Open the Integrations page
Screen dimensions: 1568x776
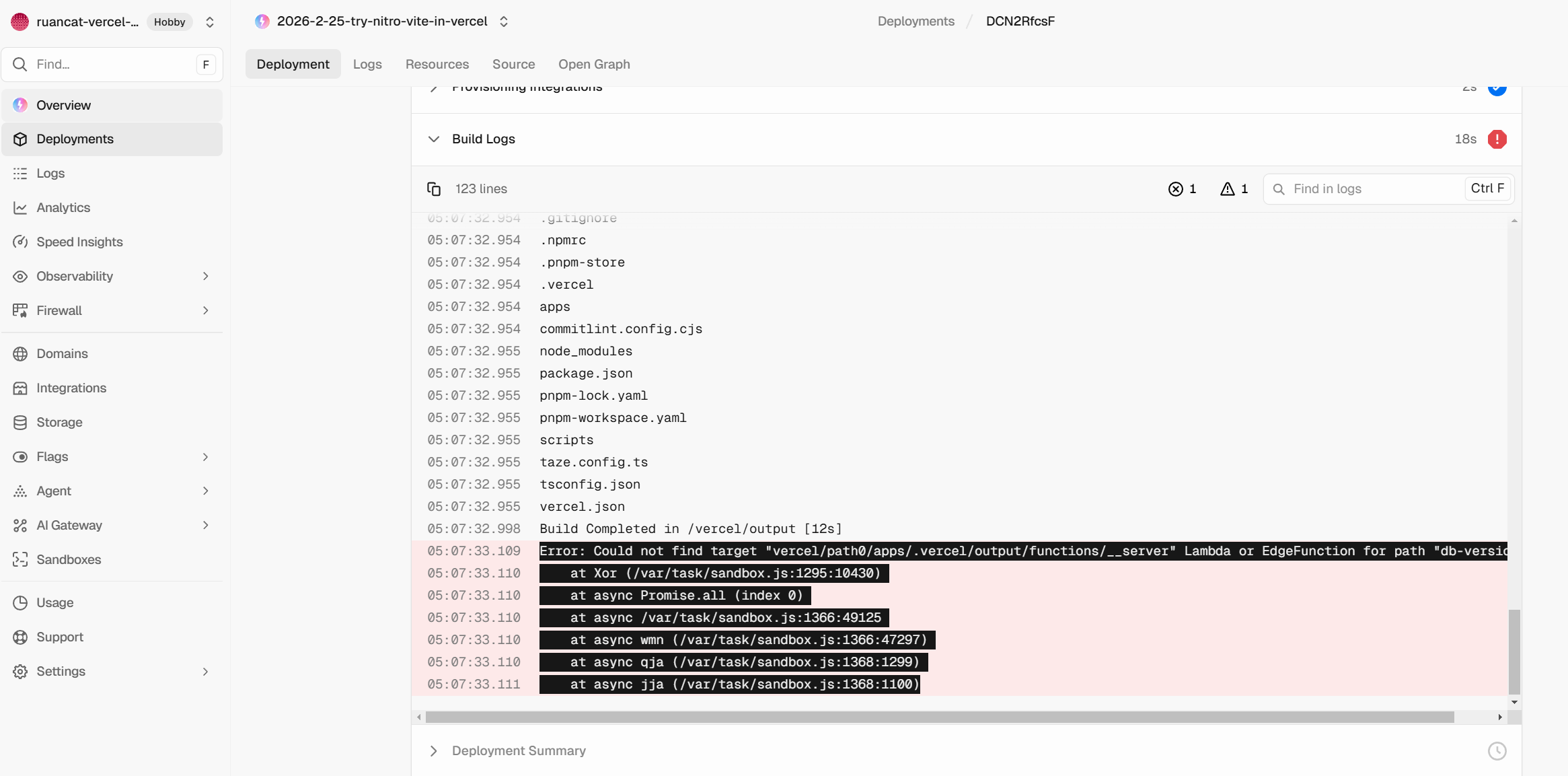tap(71, 388)
